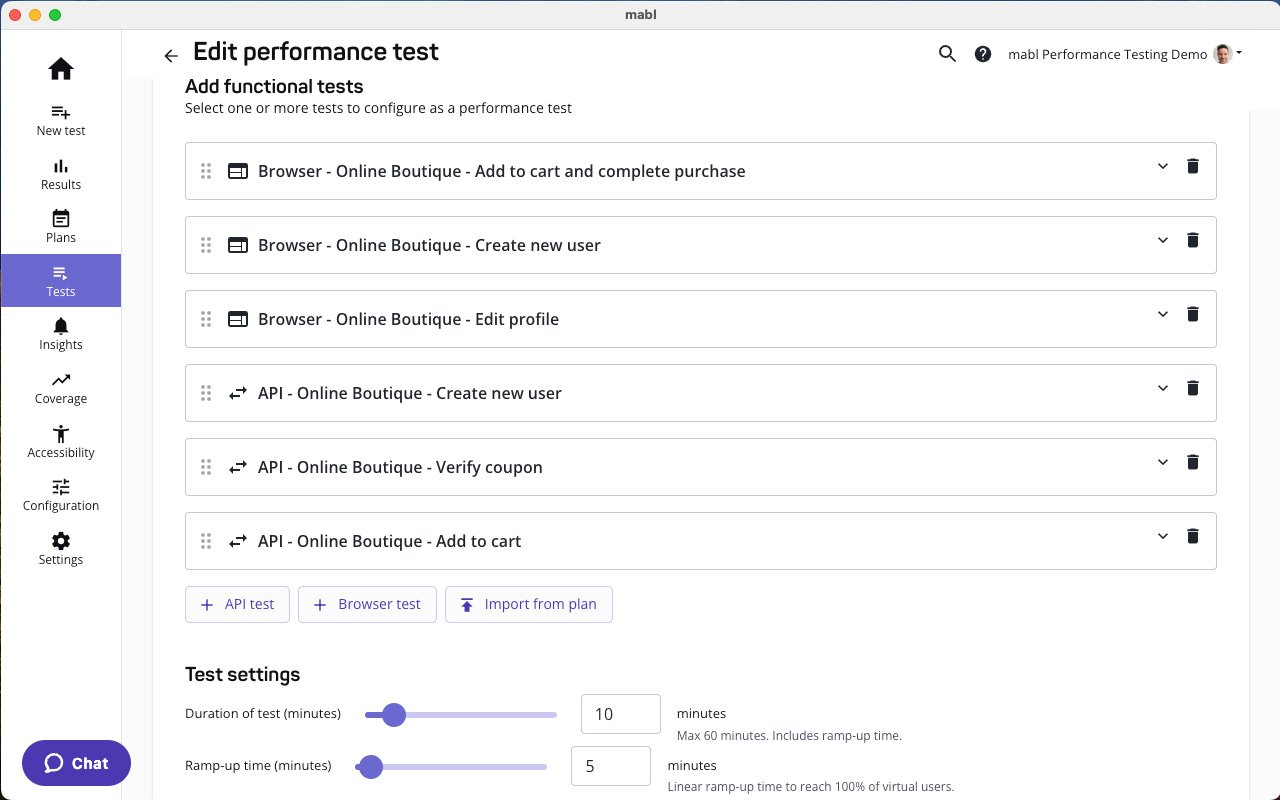Expand 'API - Online Boutique - Verify coupon' details
This screenshot has width=1280, height=800.
[x=1162, y=462]
